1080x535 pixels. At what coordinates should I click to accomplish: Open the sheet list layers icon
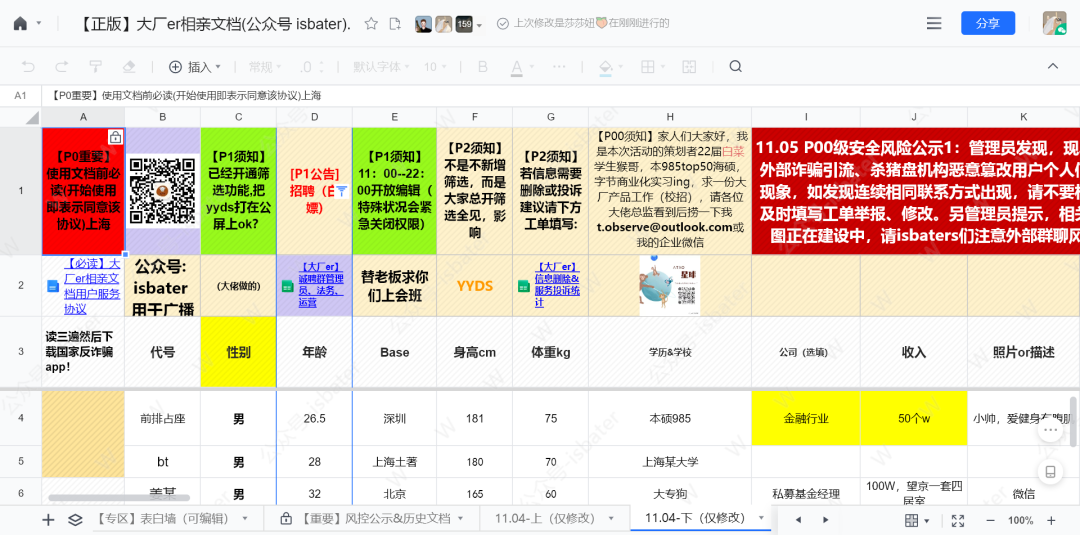[75, 519]
